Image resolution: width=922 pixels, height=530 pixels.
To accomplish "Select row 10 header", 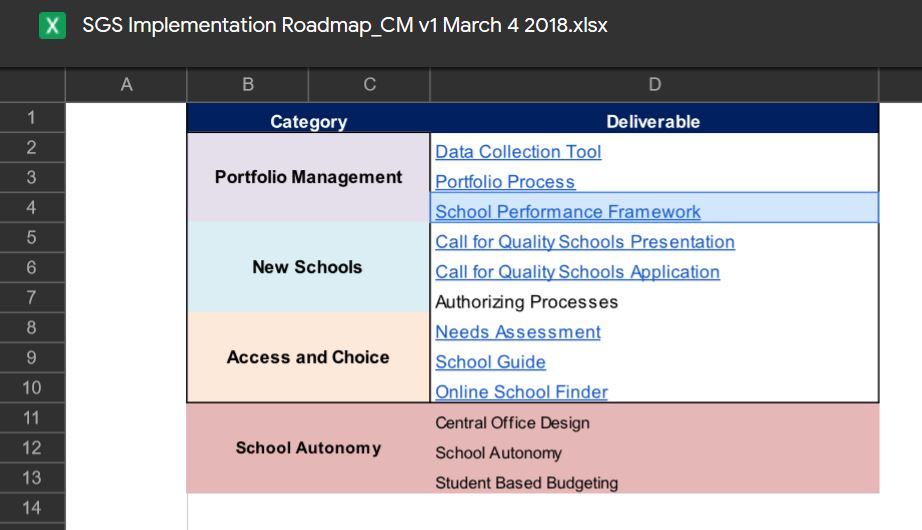I will [32, 388].
